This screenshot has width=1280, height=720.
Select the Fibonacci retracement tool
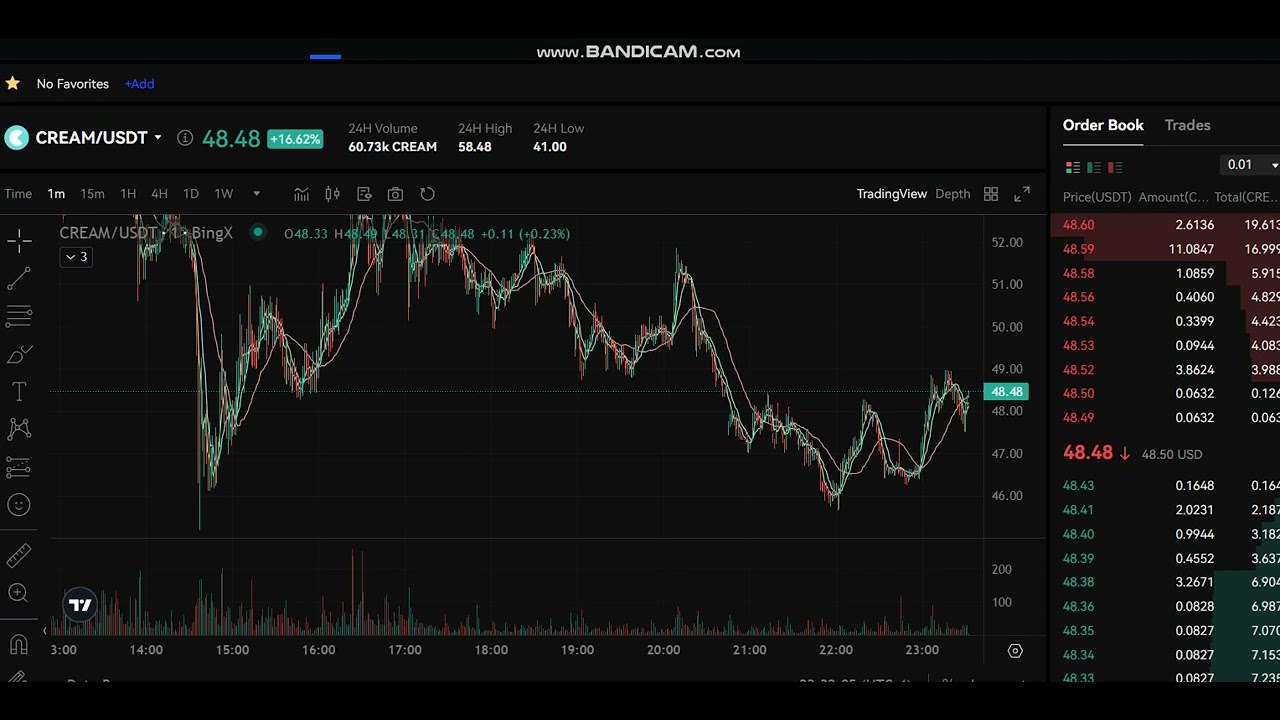19,317
